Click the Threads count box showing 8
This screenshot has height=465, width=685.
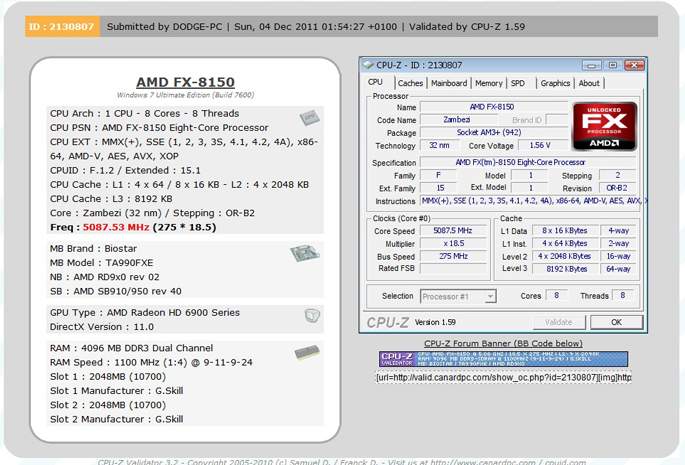pos(623,295)
